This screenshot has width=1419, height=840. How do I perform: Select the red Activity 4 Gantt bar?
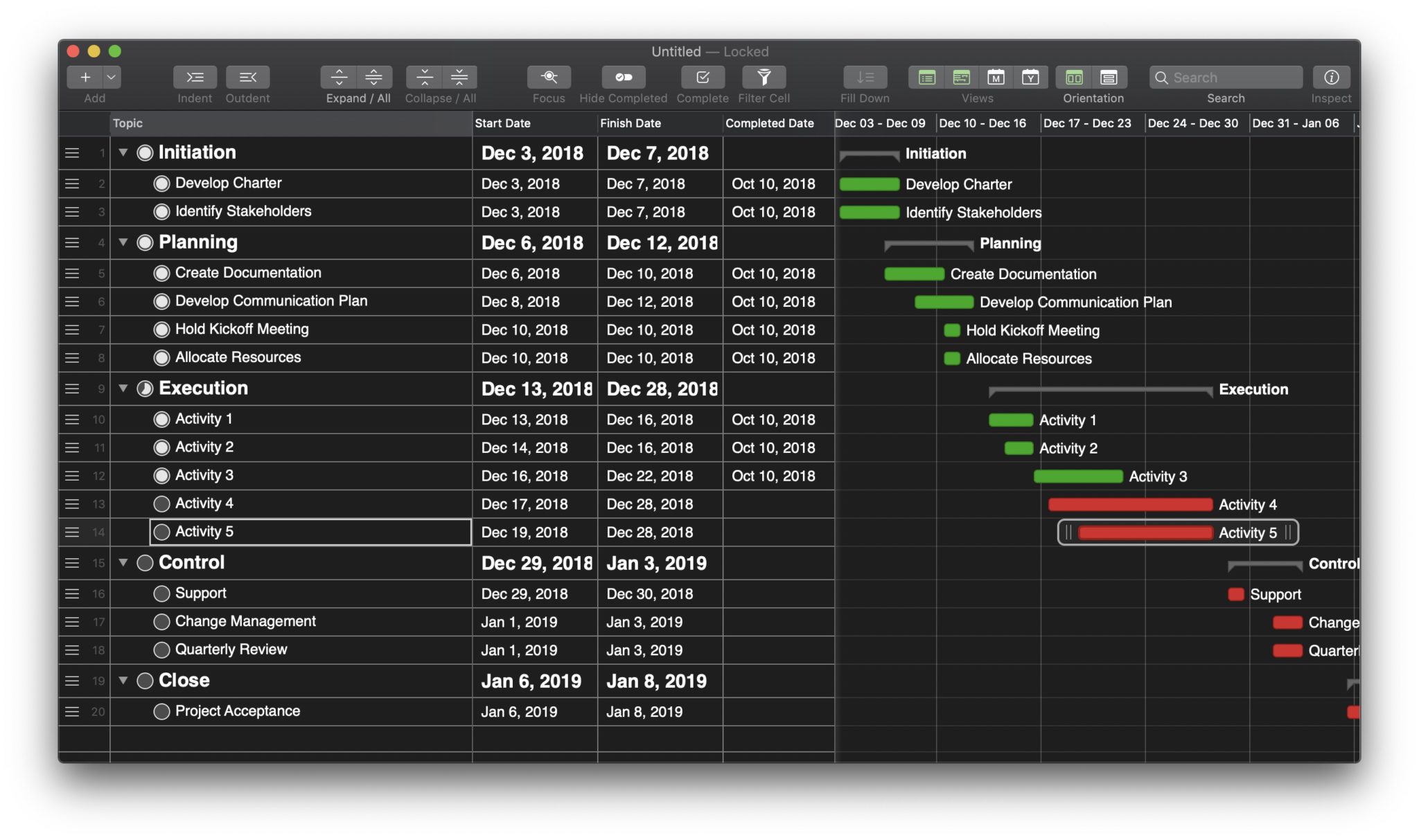tap(1131, 504)
